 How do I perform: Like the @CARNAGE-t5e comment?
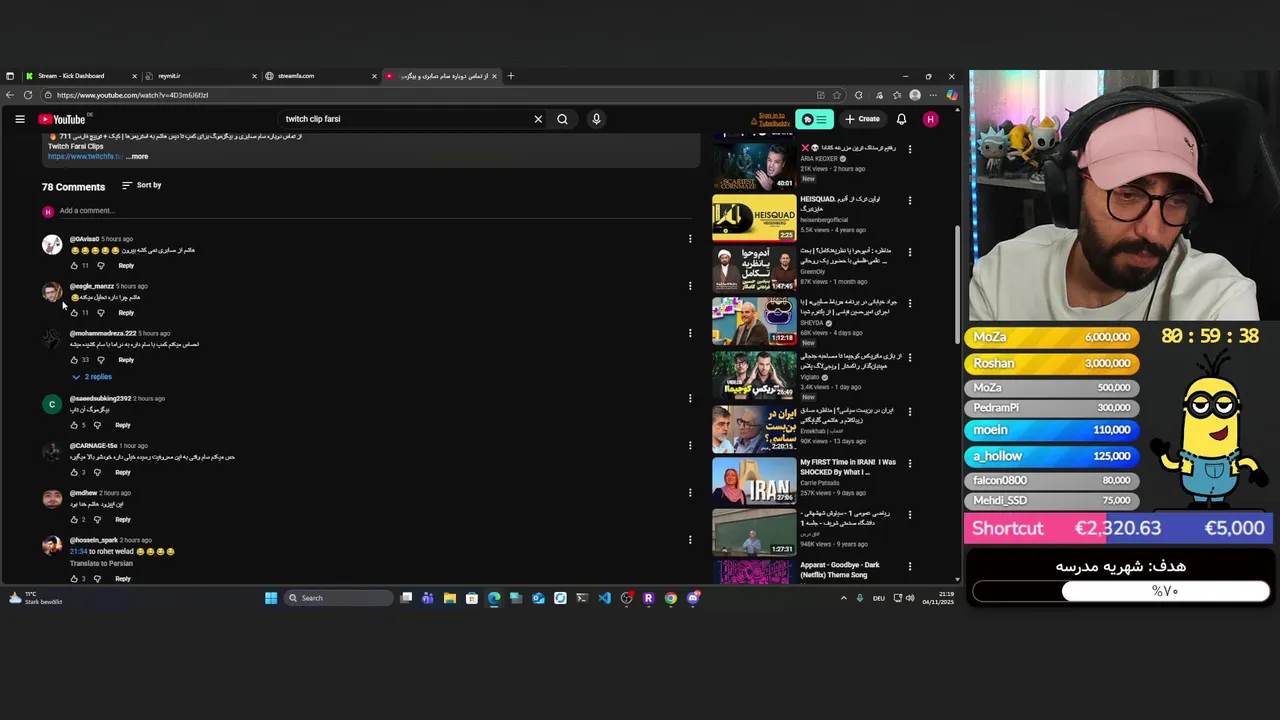pos(74,472)
